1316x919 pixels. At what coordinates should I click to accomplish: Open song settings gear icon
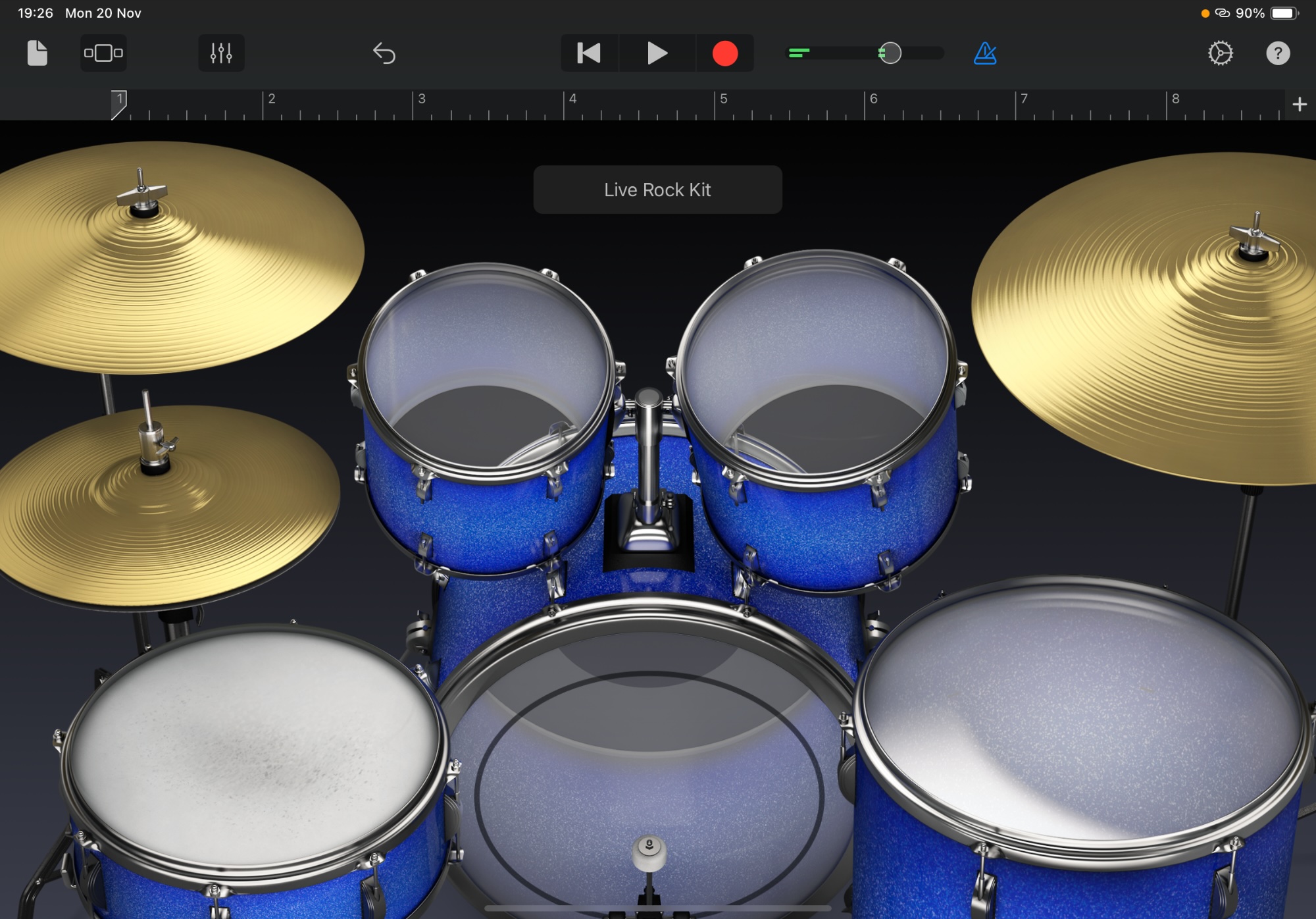(1221, 53)
